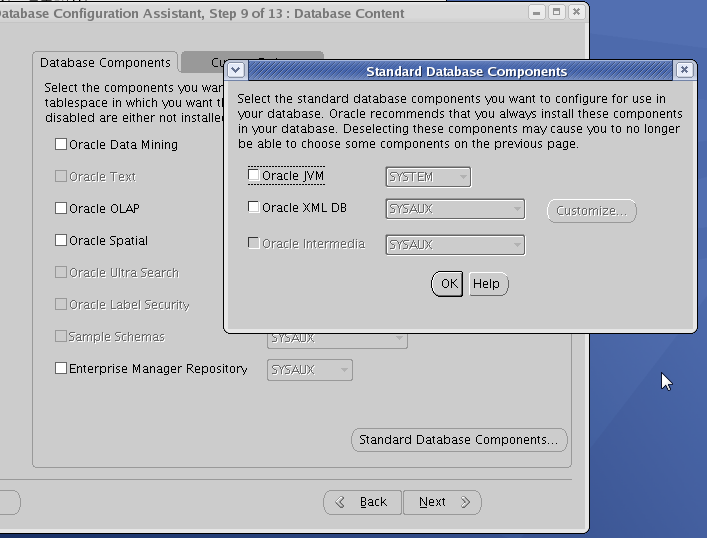Switch to the partially hidden second tab
The height and width of the screenshot is (538, 707).
click(x=202, y=62)
